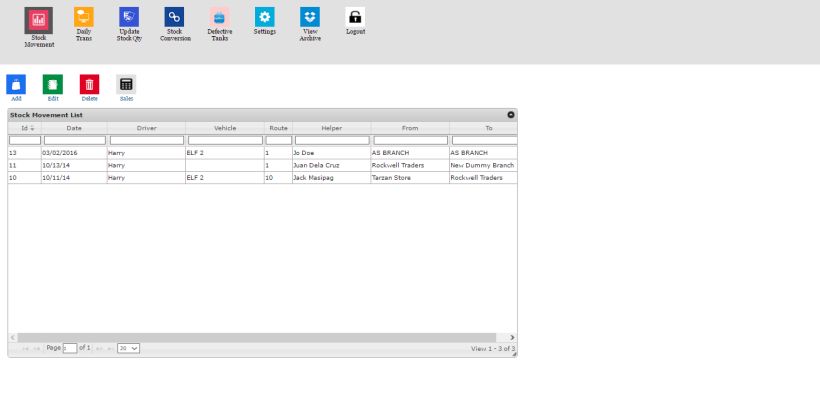Click the Date filter input field

click(x=74, y=140)
